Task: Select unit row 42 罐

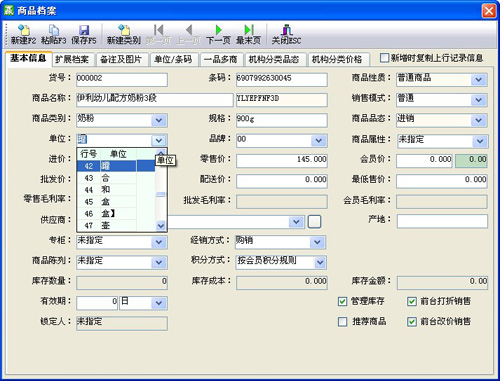Action: click(116, 166)
